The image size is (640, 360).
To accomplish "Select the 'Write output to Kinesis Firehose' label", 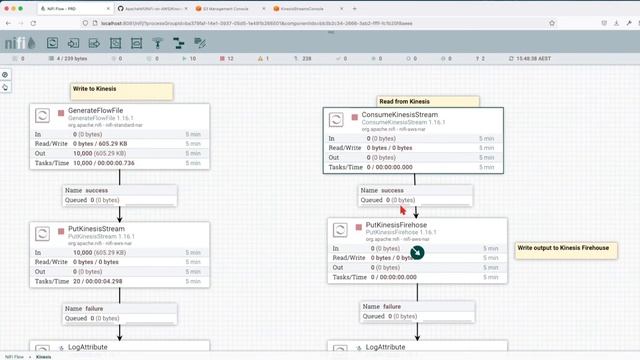I will [566, 250].
